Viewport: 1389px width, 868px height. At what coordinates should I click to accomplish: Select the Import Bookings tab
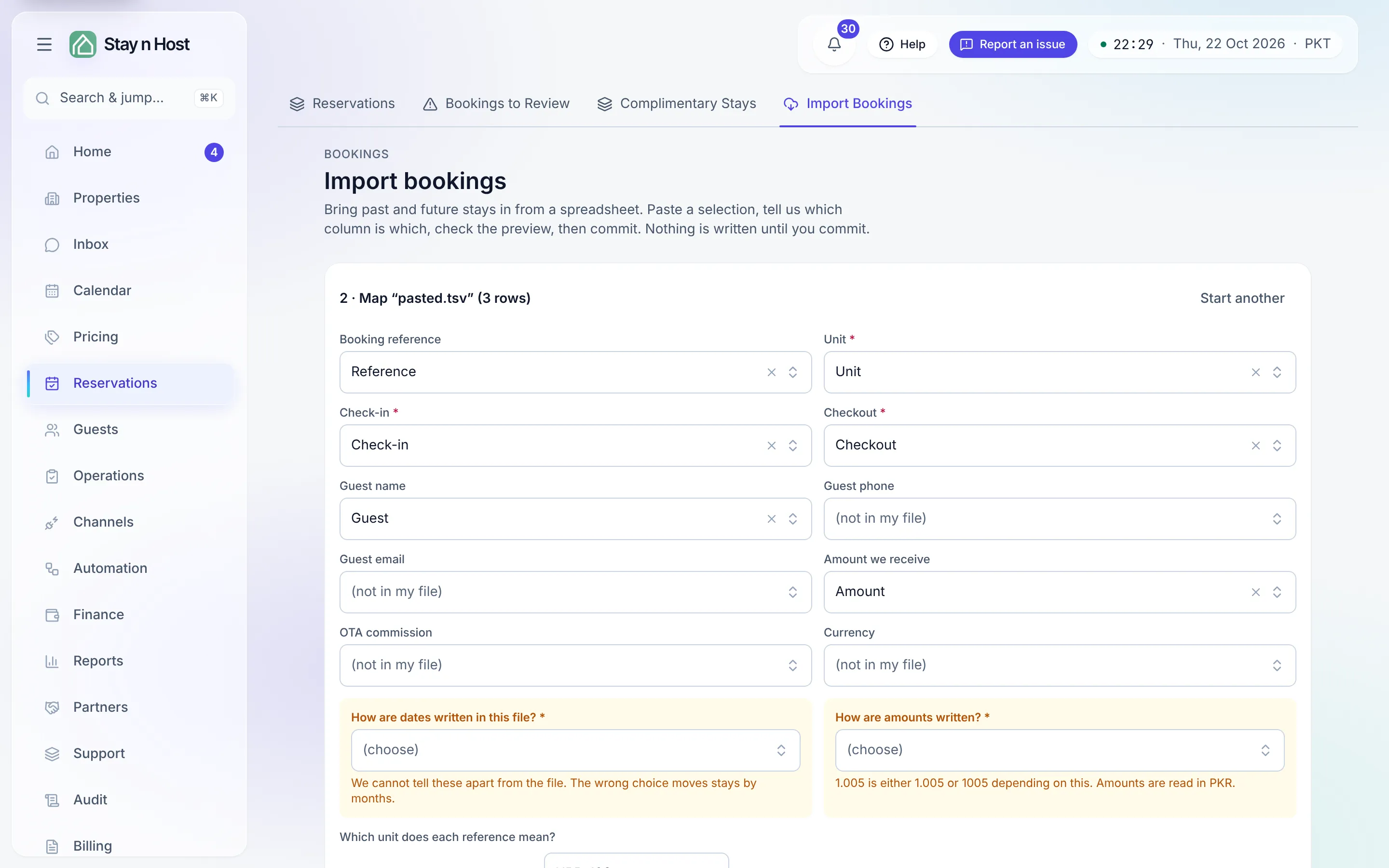(x=848, y=104)
